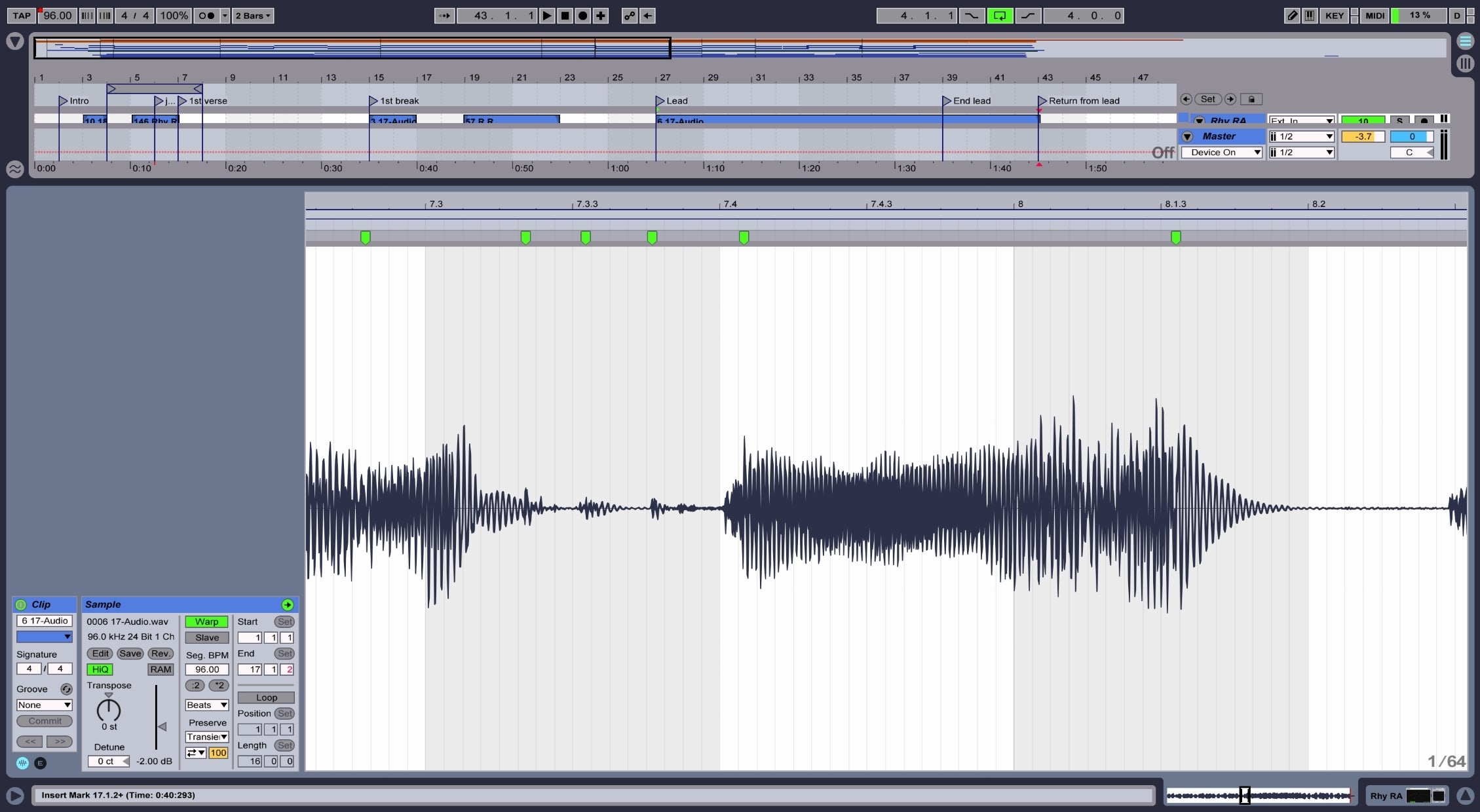Viewport: 1480px width, 812px height.
Task: Collapse the Master track unfold arrow
Action: [1187, 136]
